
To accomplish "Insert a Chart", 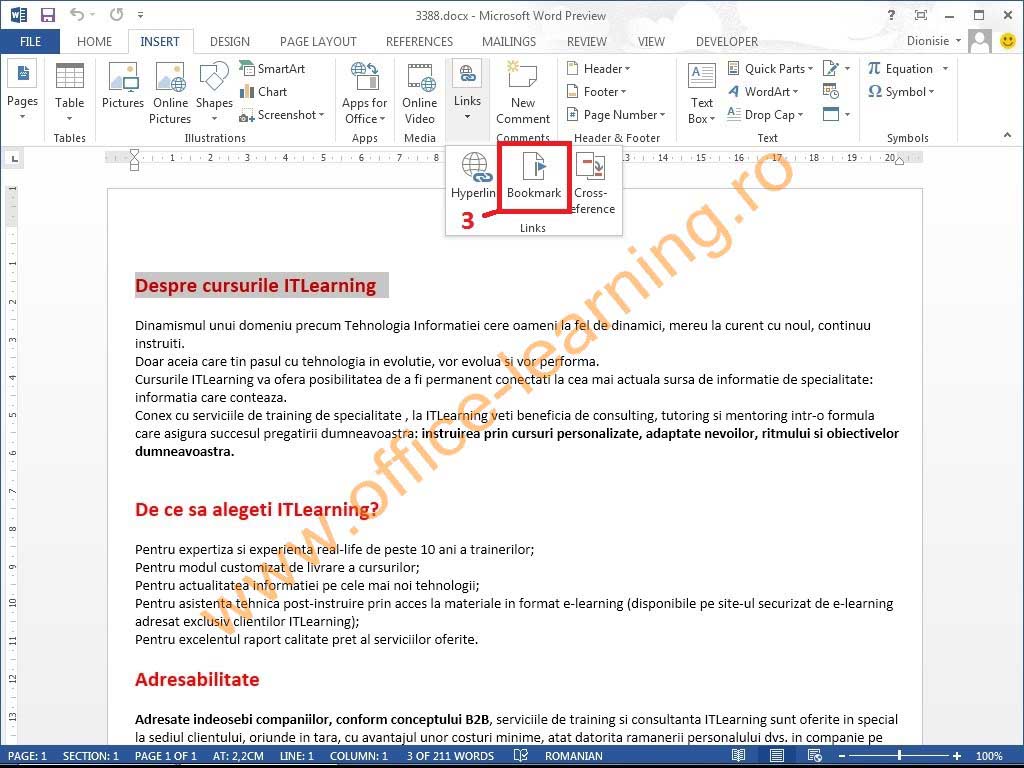I will pyautogui.click(x=264, y=91).
